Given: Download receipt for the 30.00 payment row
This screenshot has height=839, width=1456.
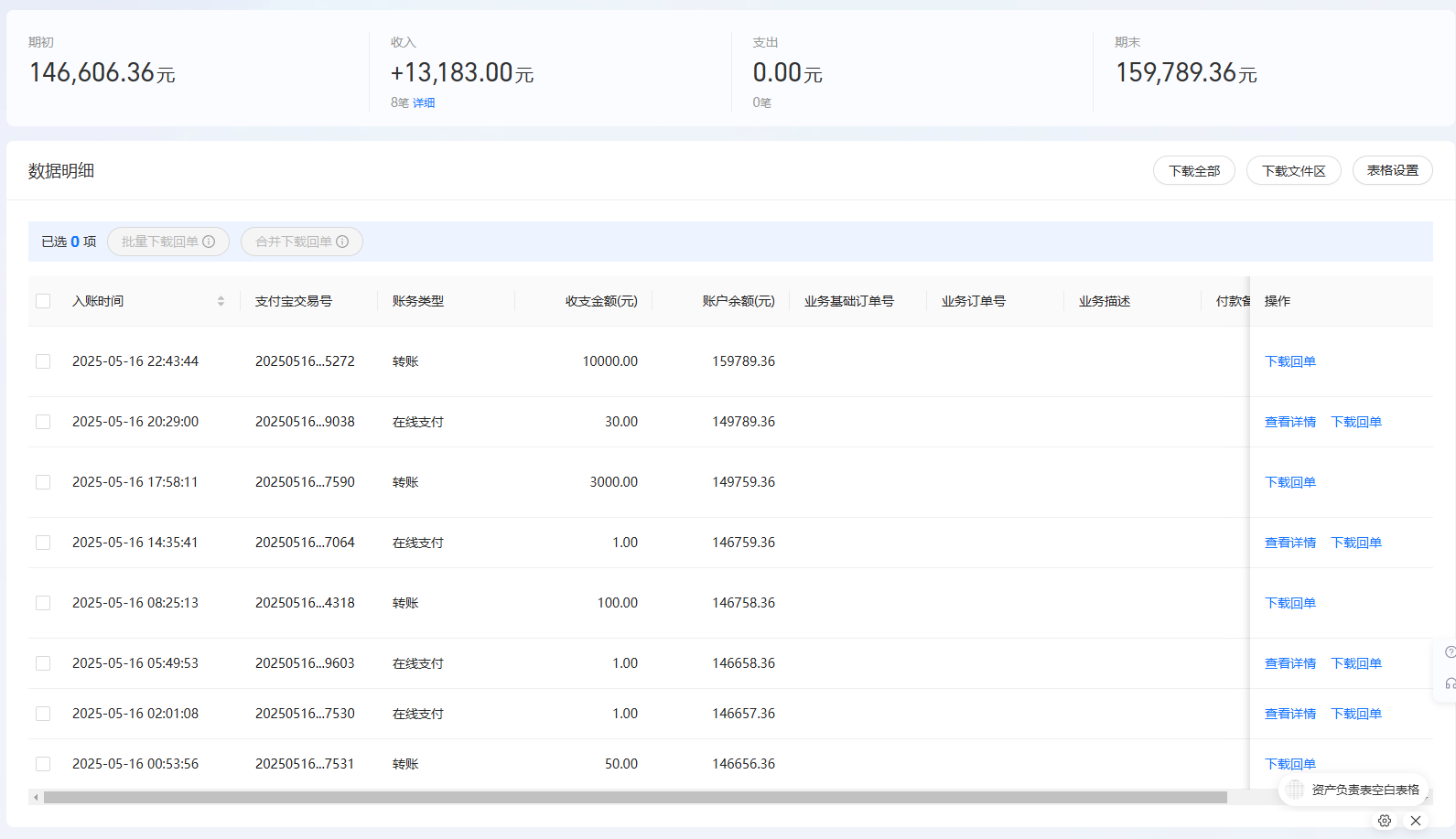Looking at the screenshot, I should 1356,422.
